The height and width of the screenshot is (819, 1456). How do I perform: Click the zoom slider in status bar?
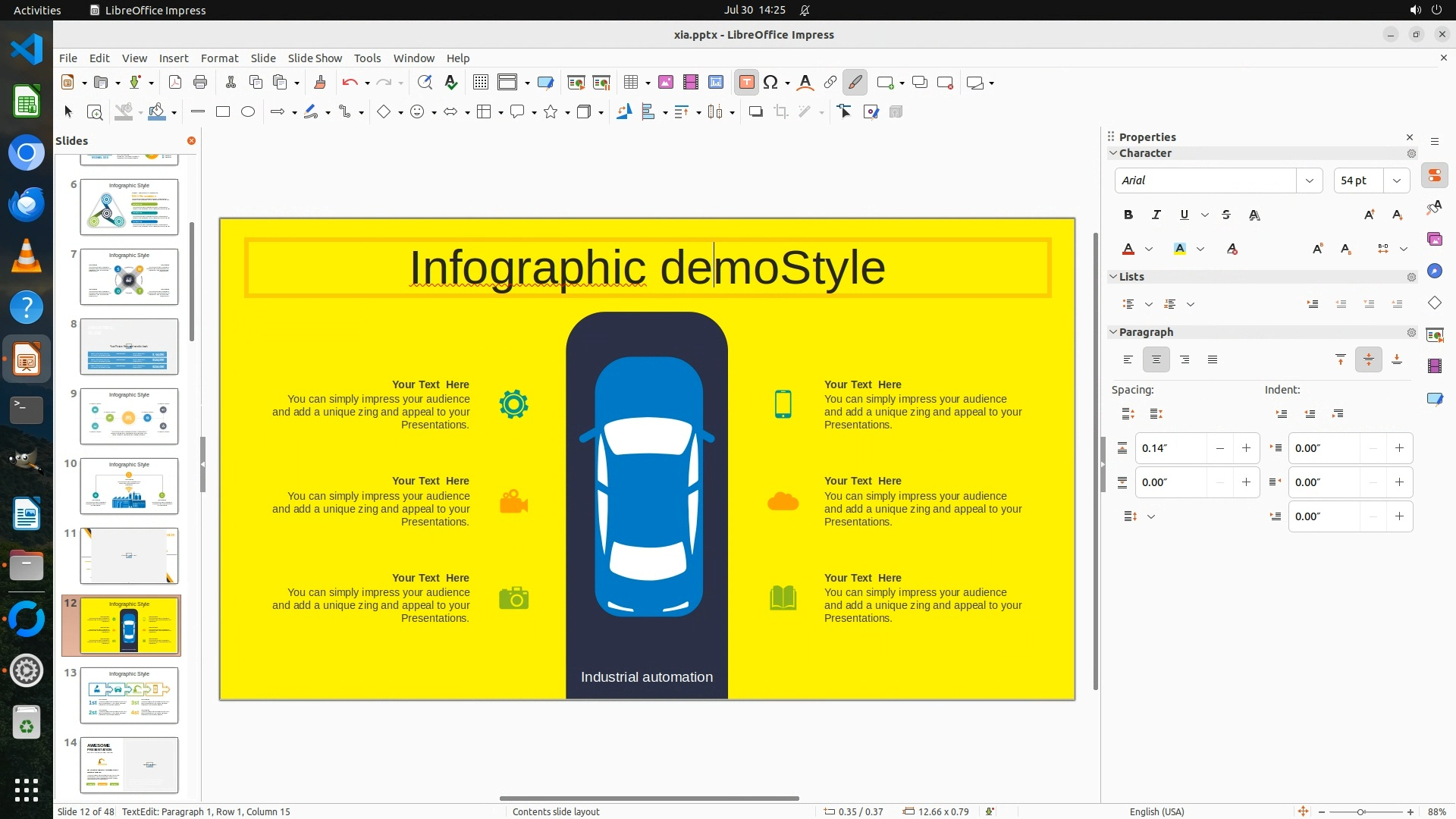(x=1360, y=811)
